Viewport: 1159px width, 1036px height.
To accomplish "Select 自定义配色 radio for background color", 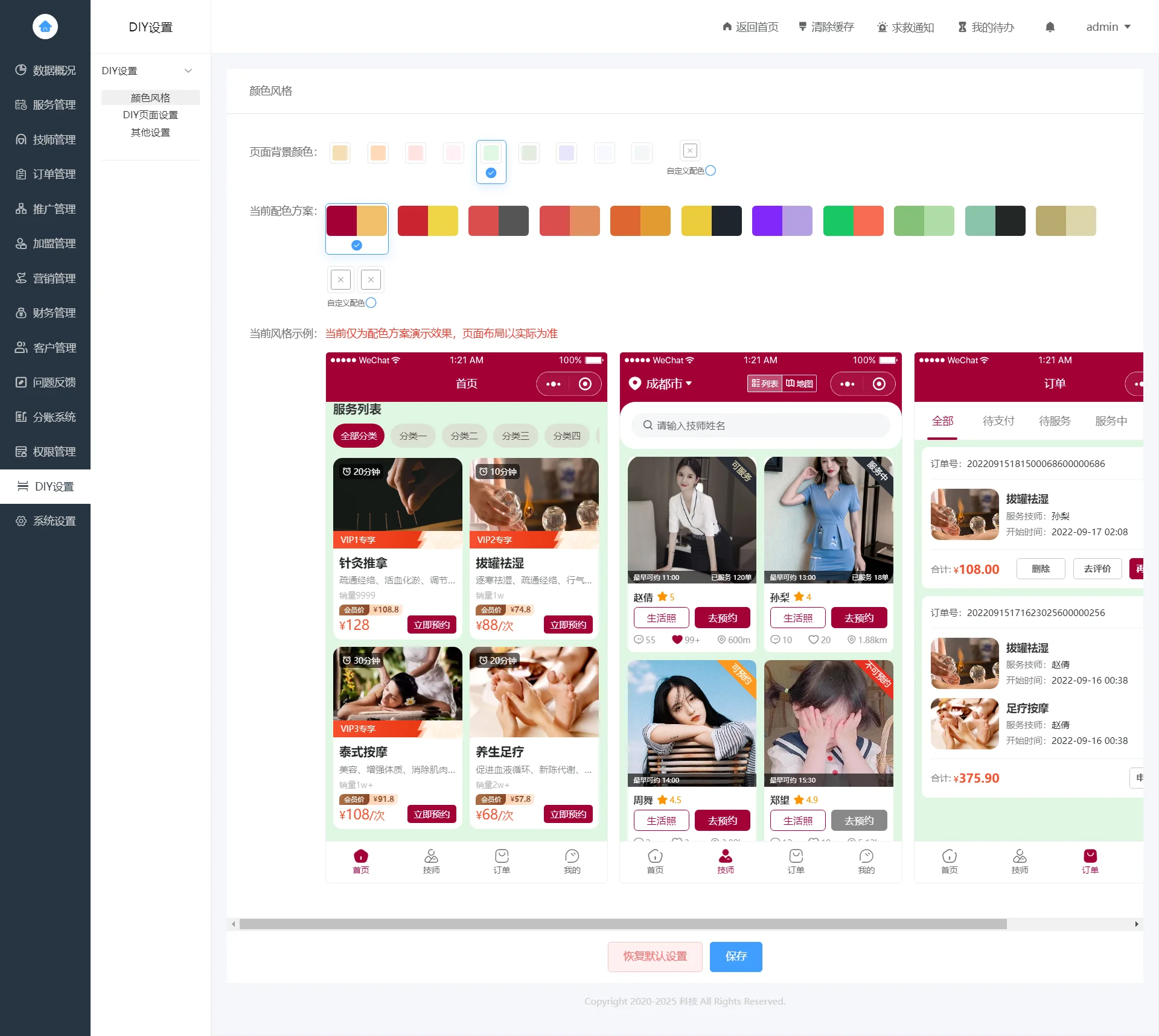I will (710, 171).
